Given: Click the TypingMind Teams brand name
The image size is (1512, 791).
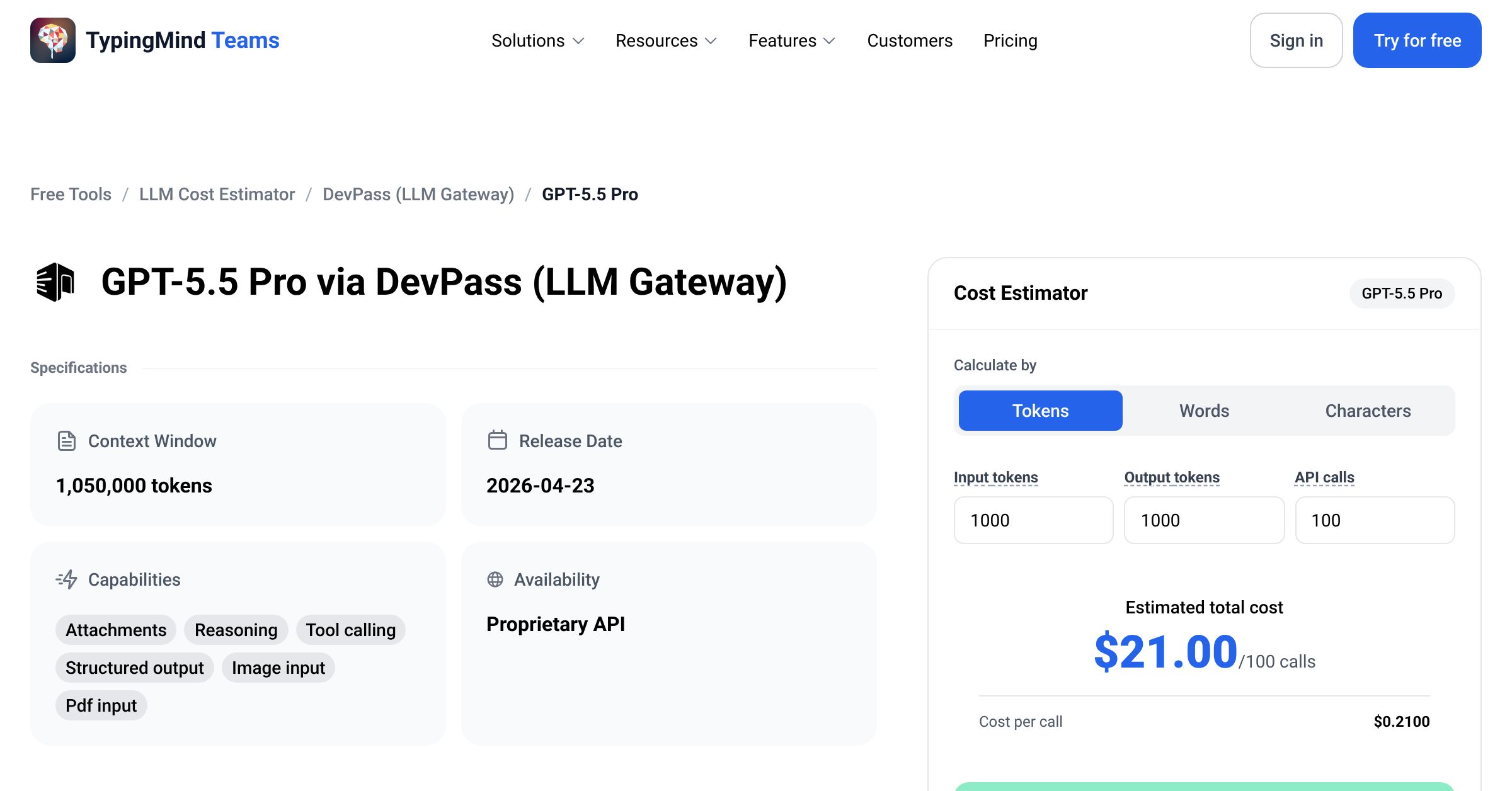Looking at the screenshot, I should click(183, 40).
